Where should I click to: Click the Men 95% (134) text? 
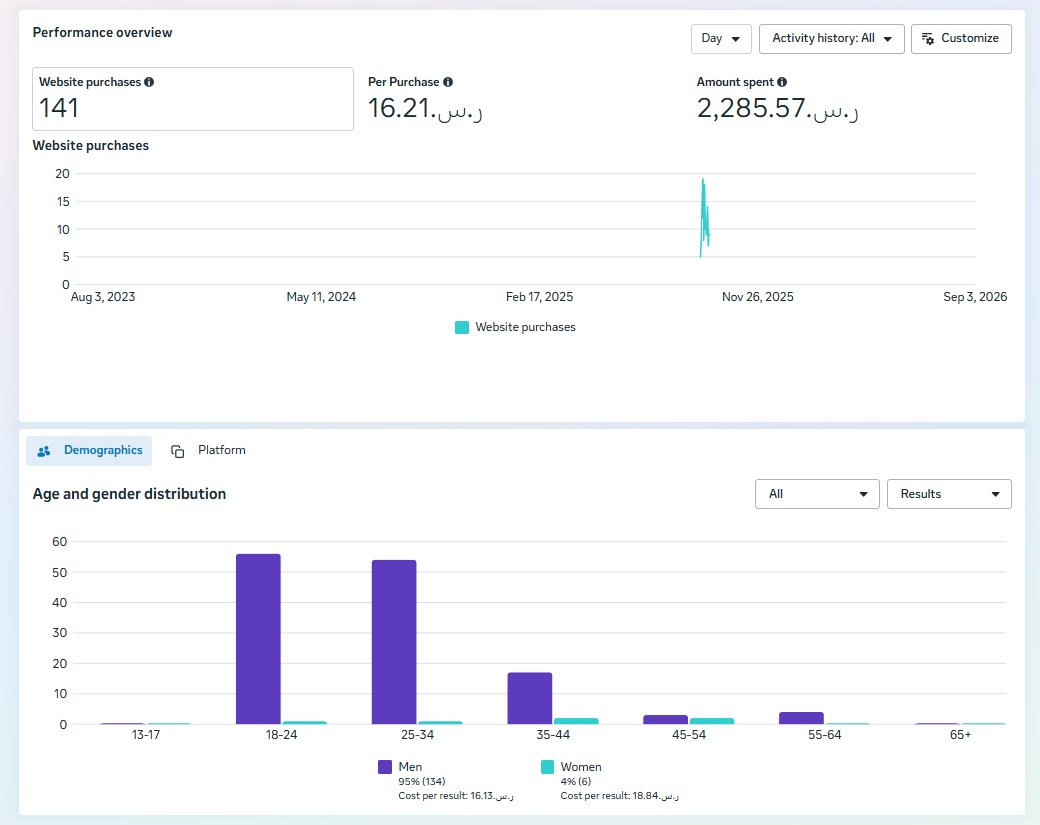(x=422, y=781)
